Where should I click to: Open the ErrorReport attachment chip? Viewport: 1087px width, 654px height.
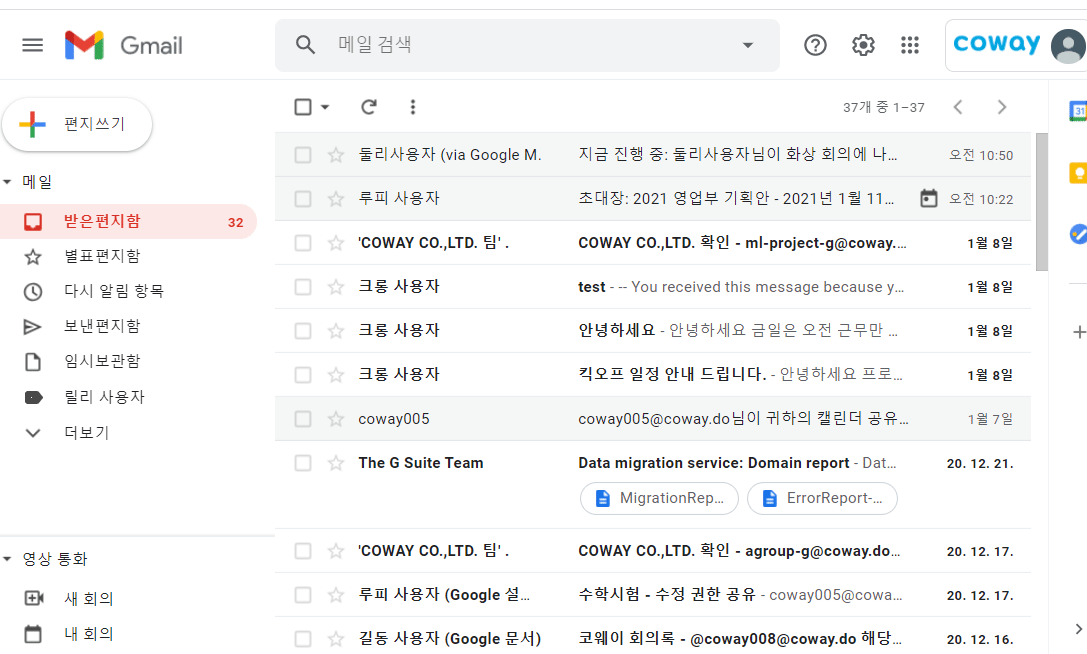click(x=822, y=498)
